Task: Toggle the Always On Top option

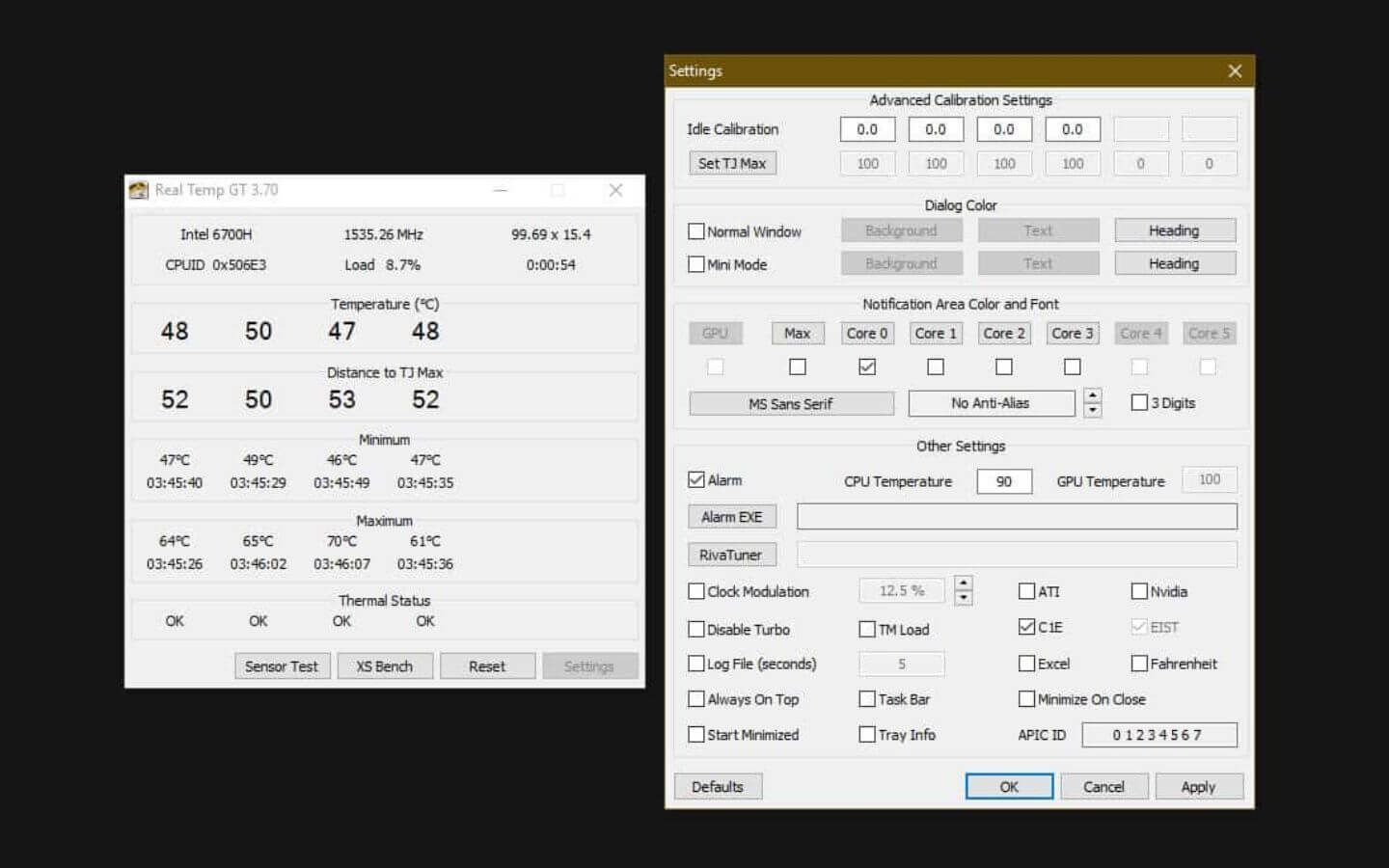Action: (696, 699)
